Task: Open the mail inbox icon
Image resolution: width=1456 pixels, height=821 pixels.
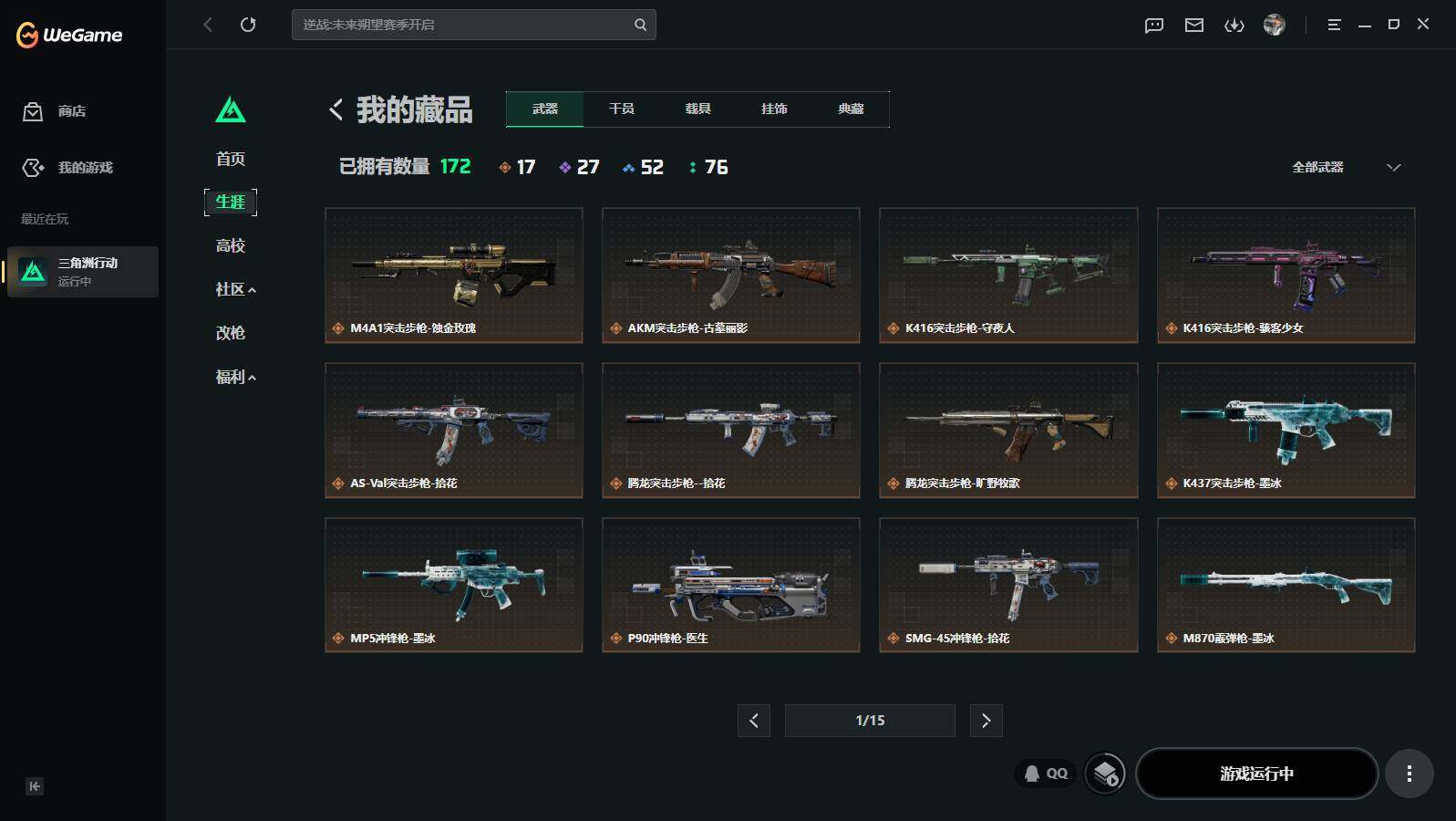Action: (1194, 26)
